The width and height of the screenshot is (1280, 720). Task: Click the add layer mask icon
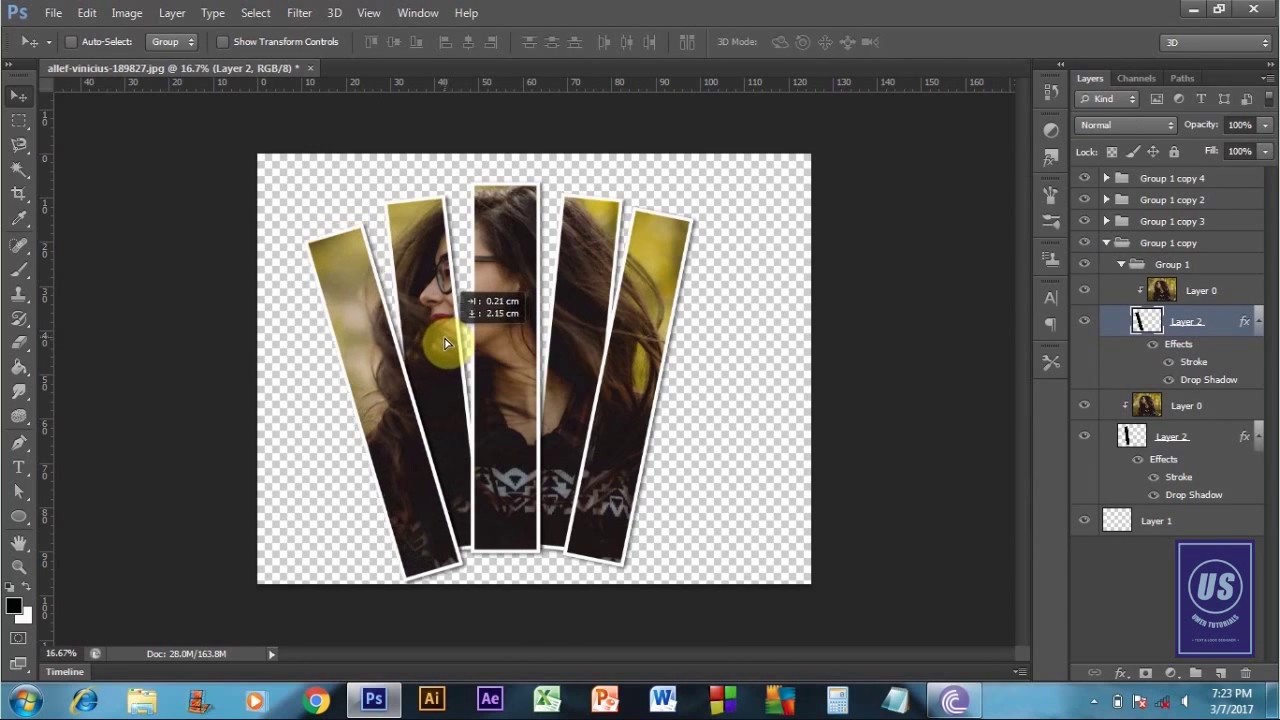1146,673
